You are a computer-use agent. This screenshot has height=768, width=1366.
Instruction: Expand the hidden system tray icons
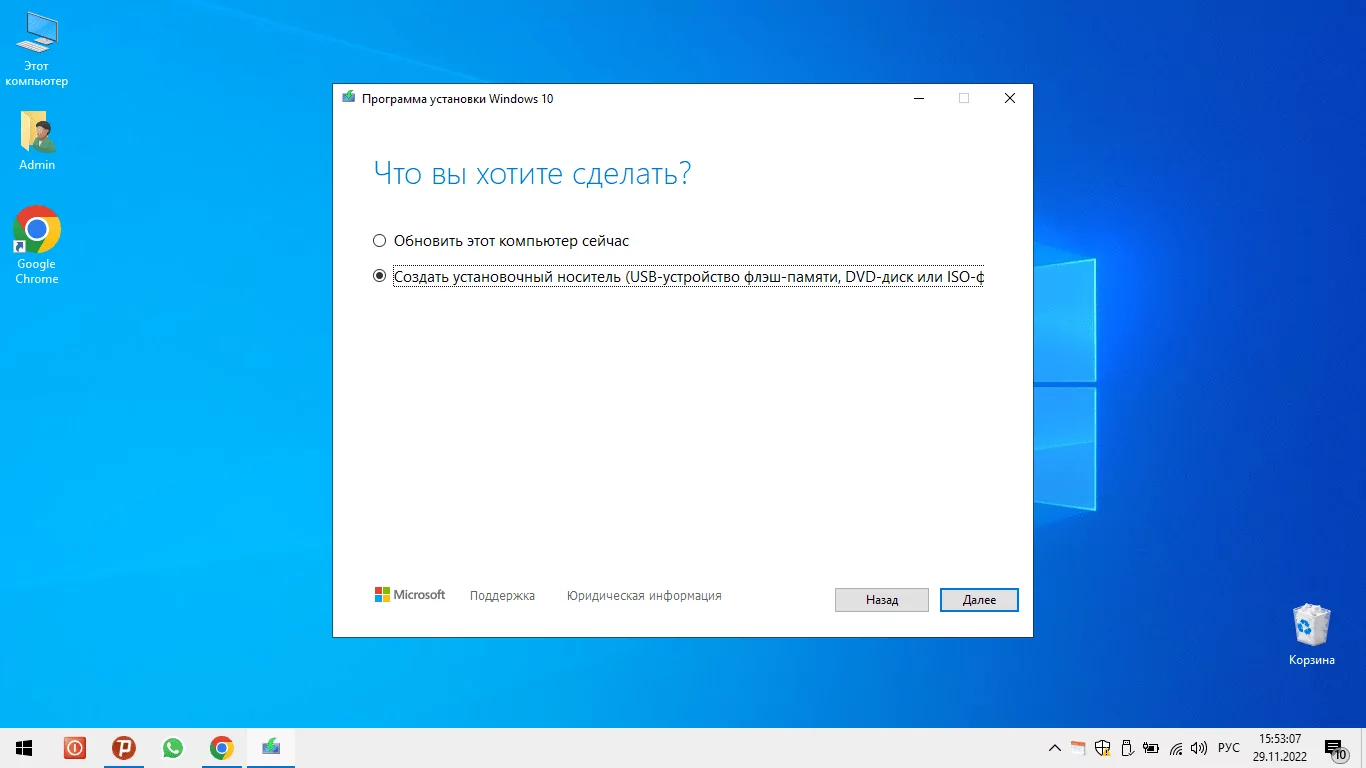1054,748
